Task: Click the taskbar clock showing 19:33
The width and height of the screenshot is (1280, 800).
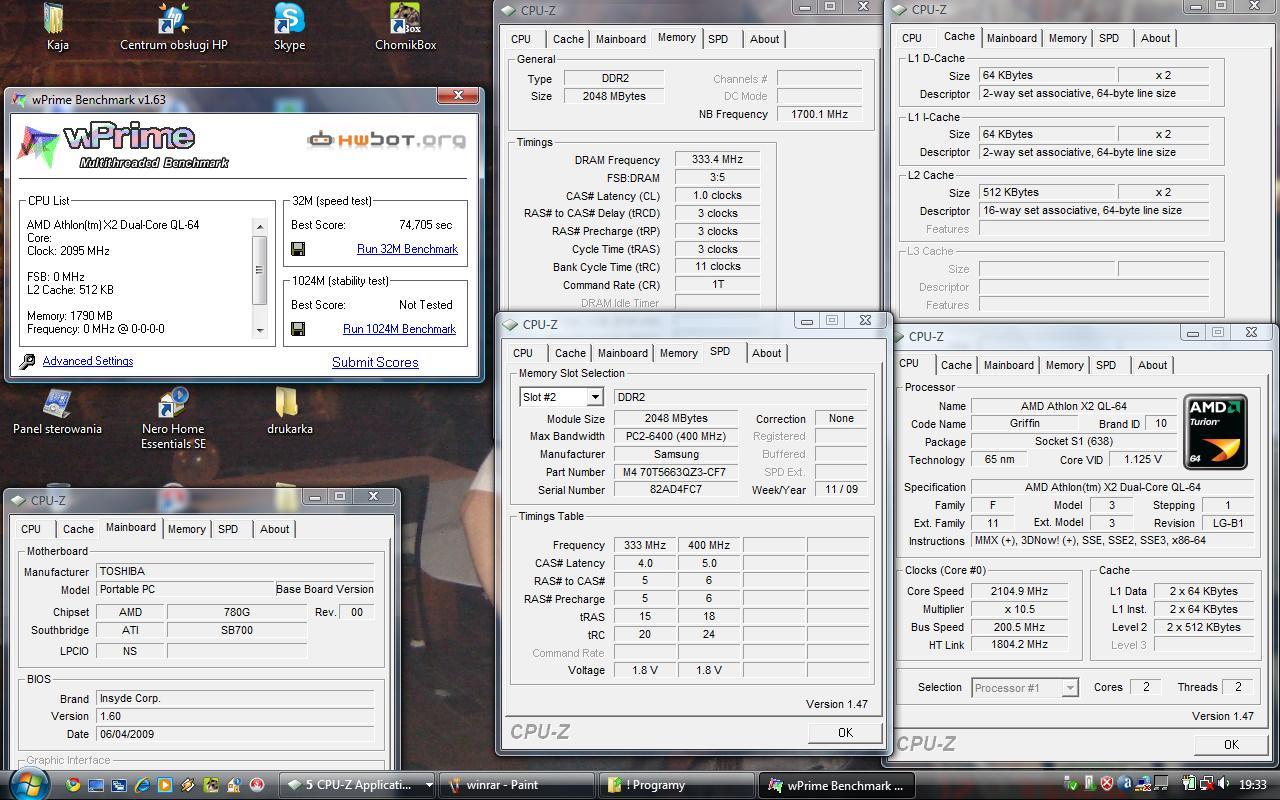Action: pyautogui.click(x=1252, y=785)
